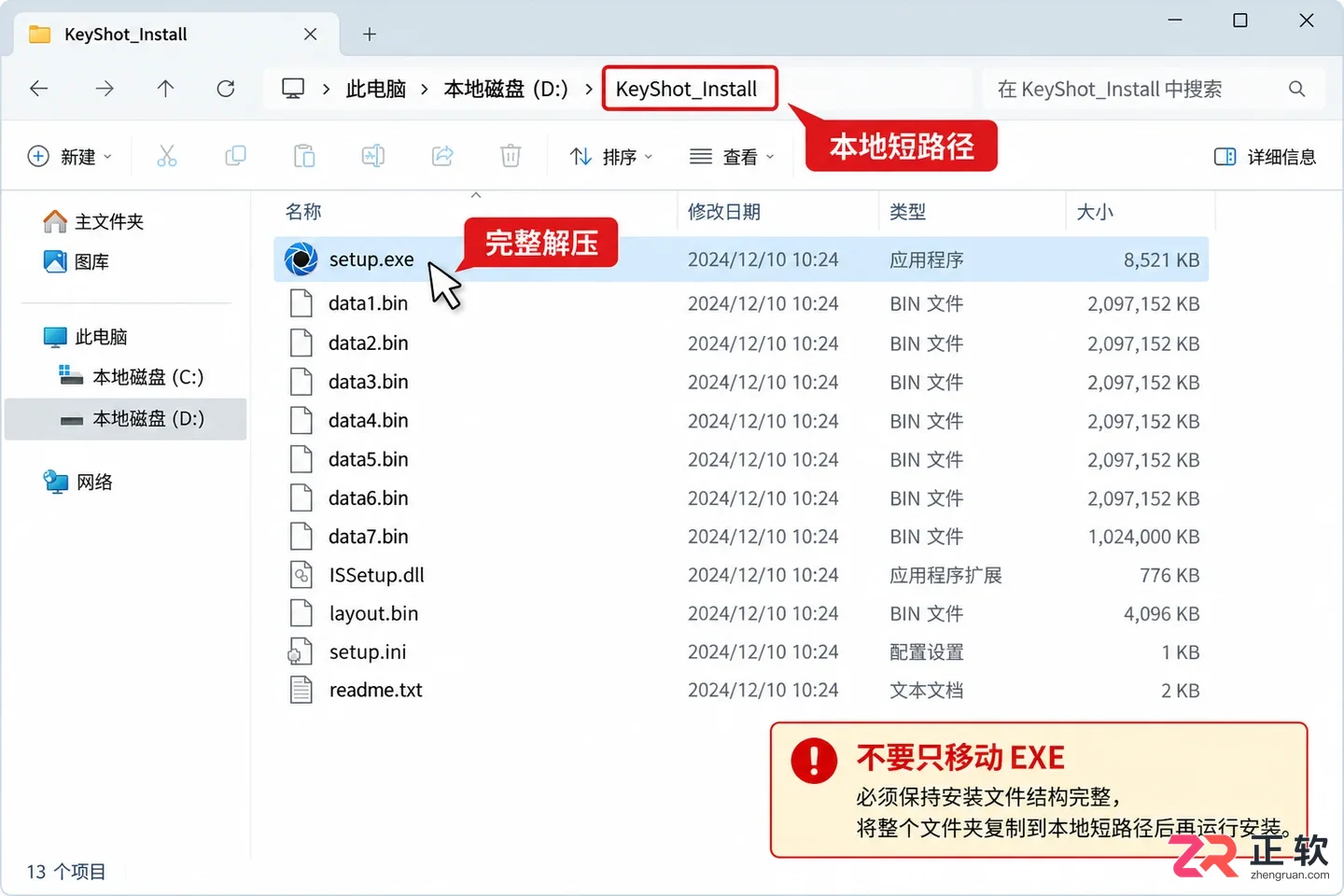
Task: Click the computer icon in address bar
Action: [293, 89]
